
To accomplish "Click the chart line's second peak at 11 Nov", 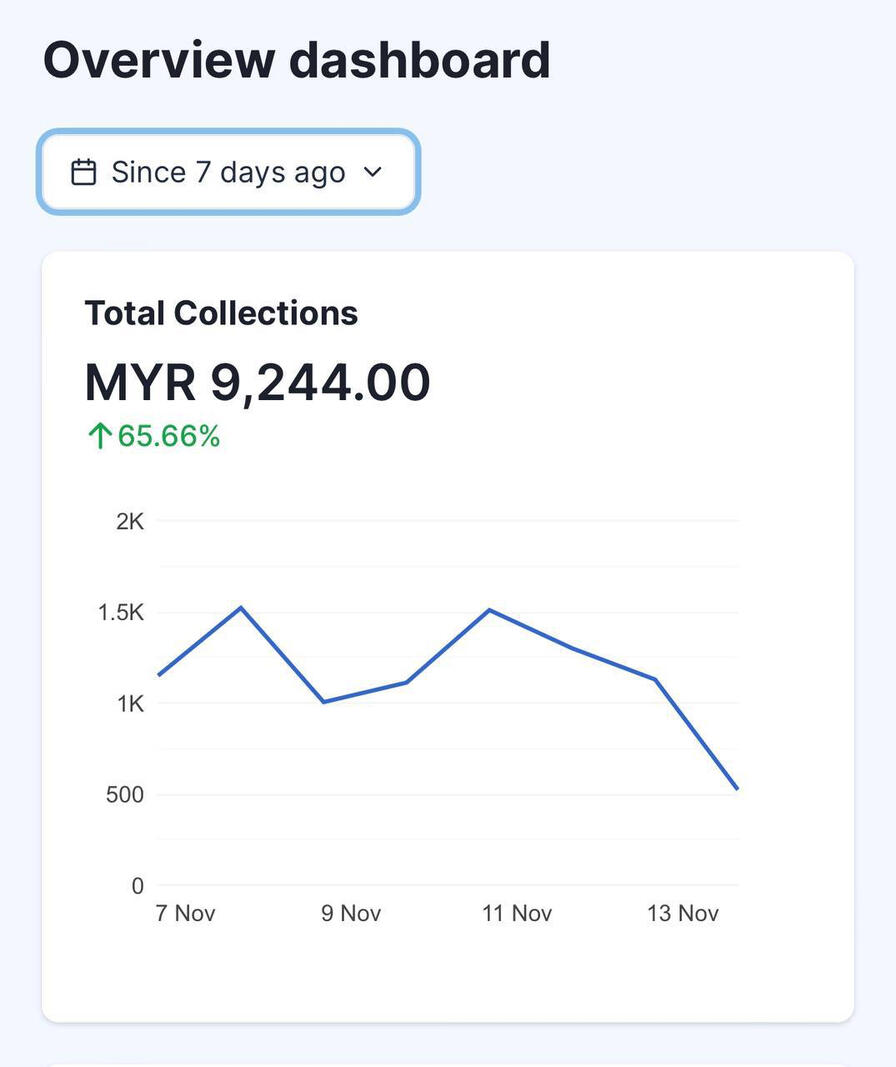I will pyautogui.click(x=489, y=609).
